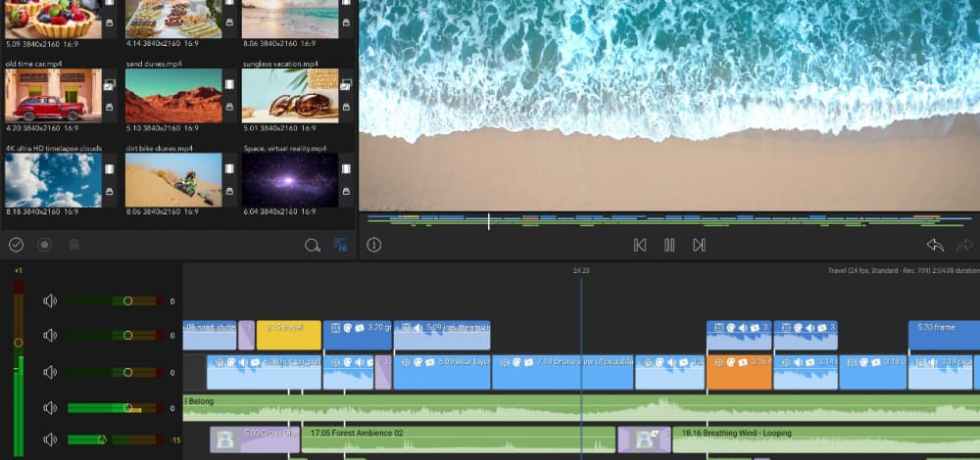Open the library sort icon
This screenshot has height=460, width=980.
coord(340,245)
